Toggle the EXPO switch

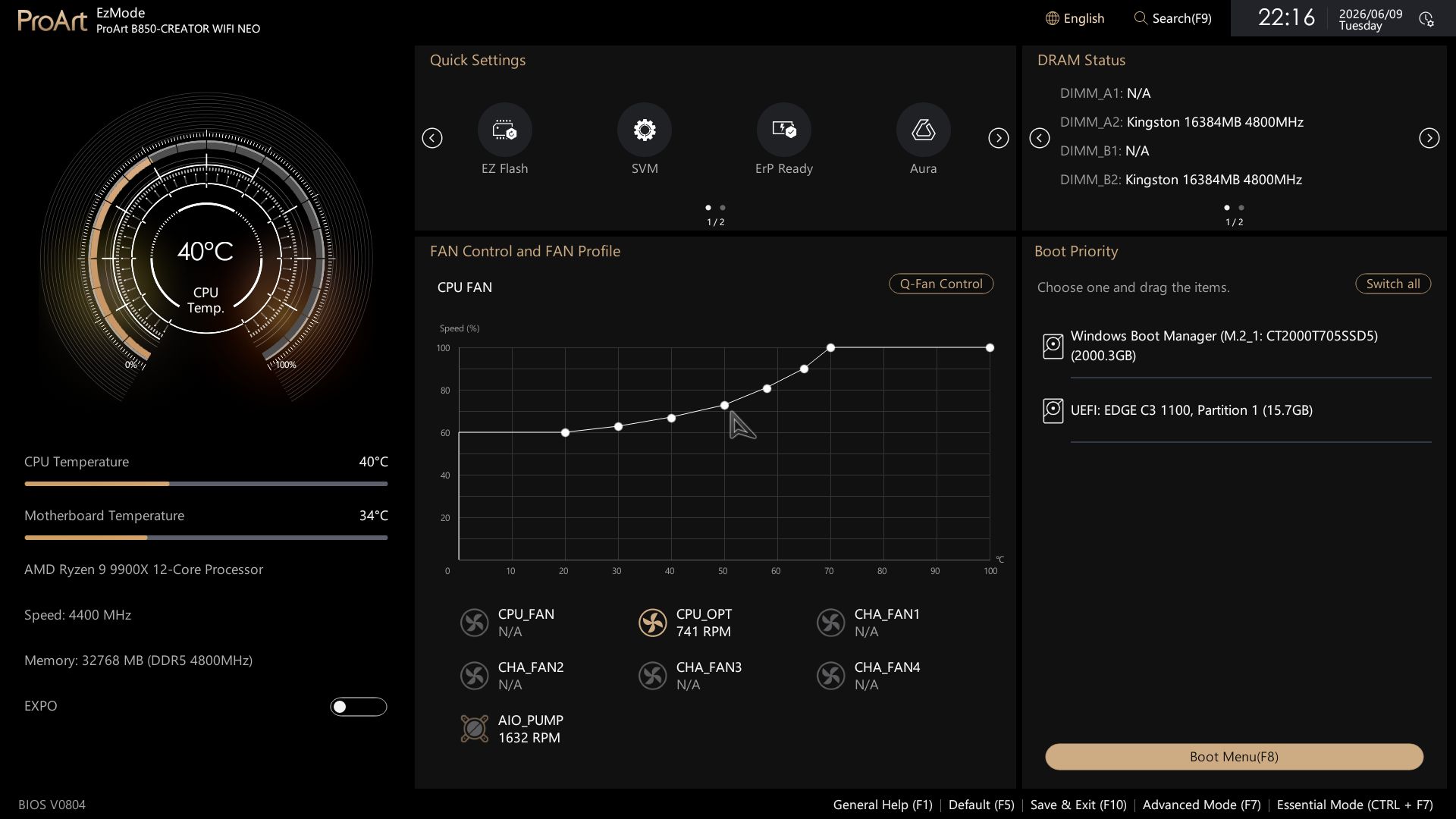click(x=359, y=707)
